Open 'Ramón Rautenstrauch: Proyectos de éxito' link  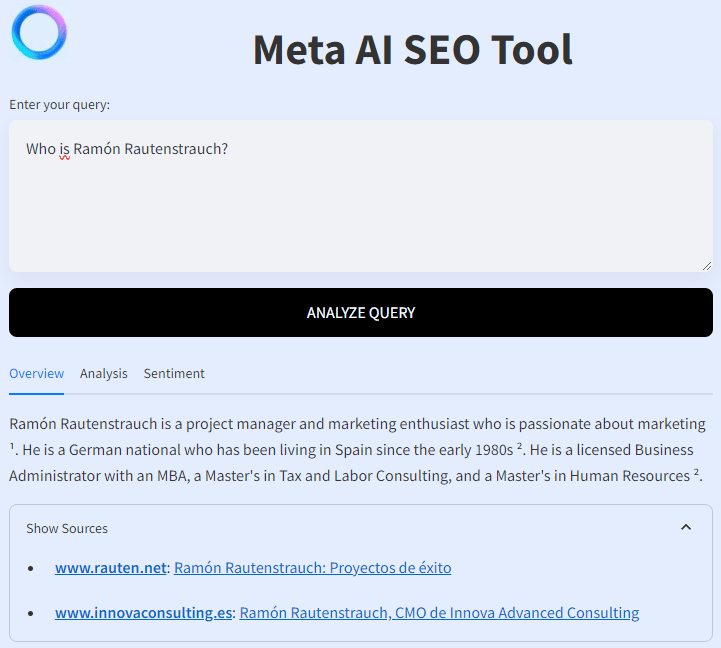pos(313,568)
